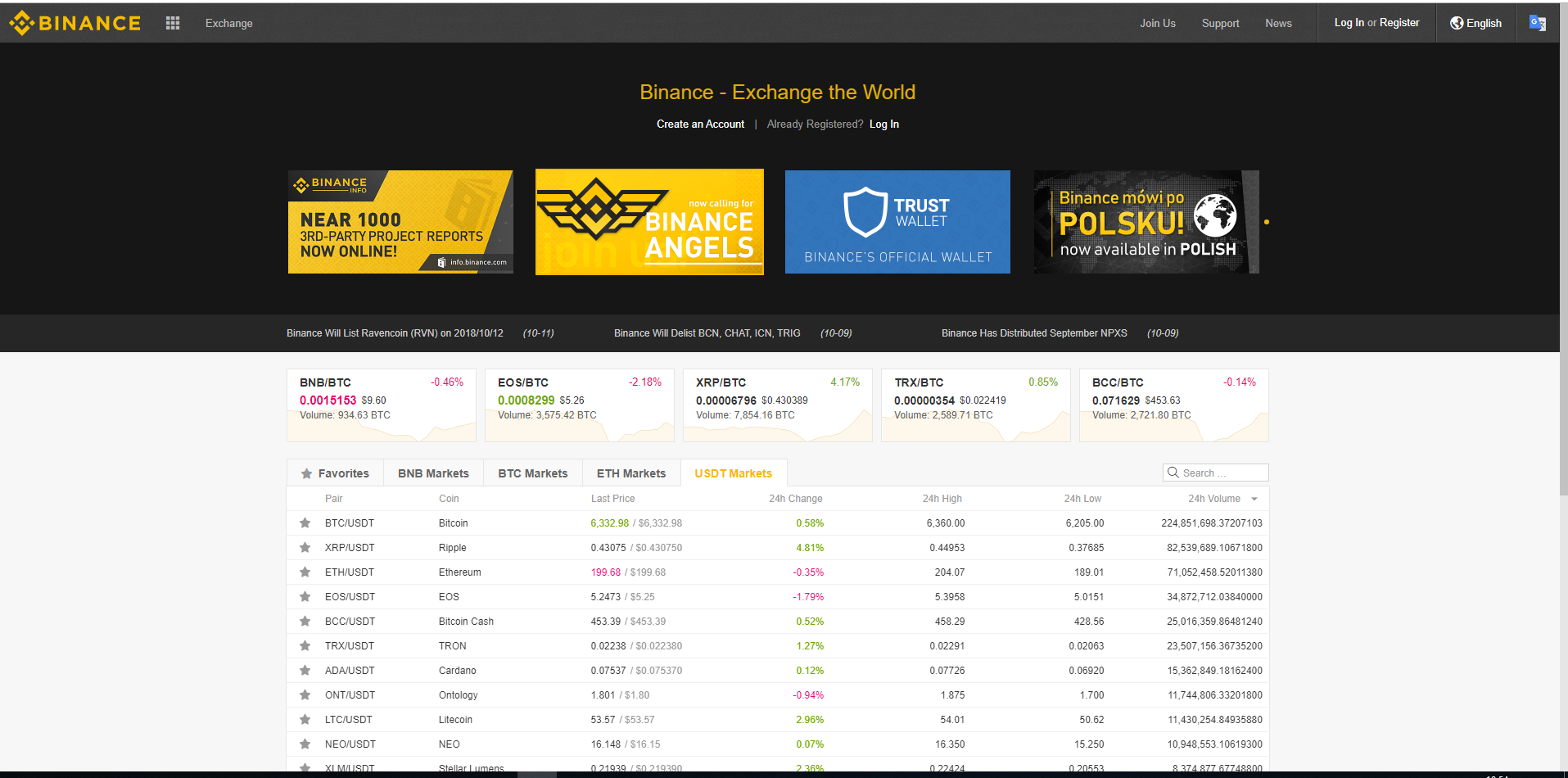Favorite the LTC/USDT pair star
Screen dimensions: 1568x778
tap(305, 720)
